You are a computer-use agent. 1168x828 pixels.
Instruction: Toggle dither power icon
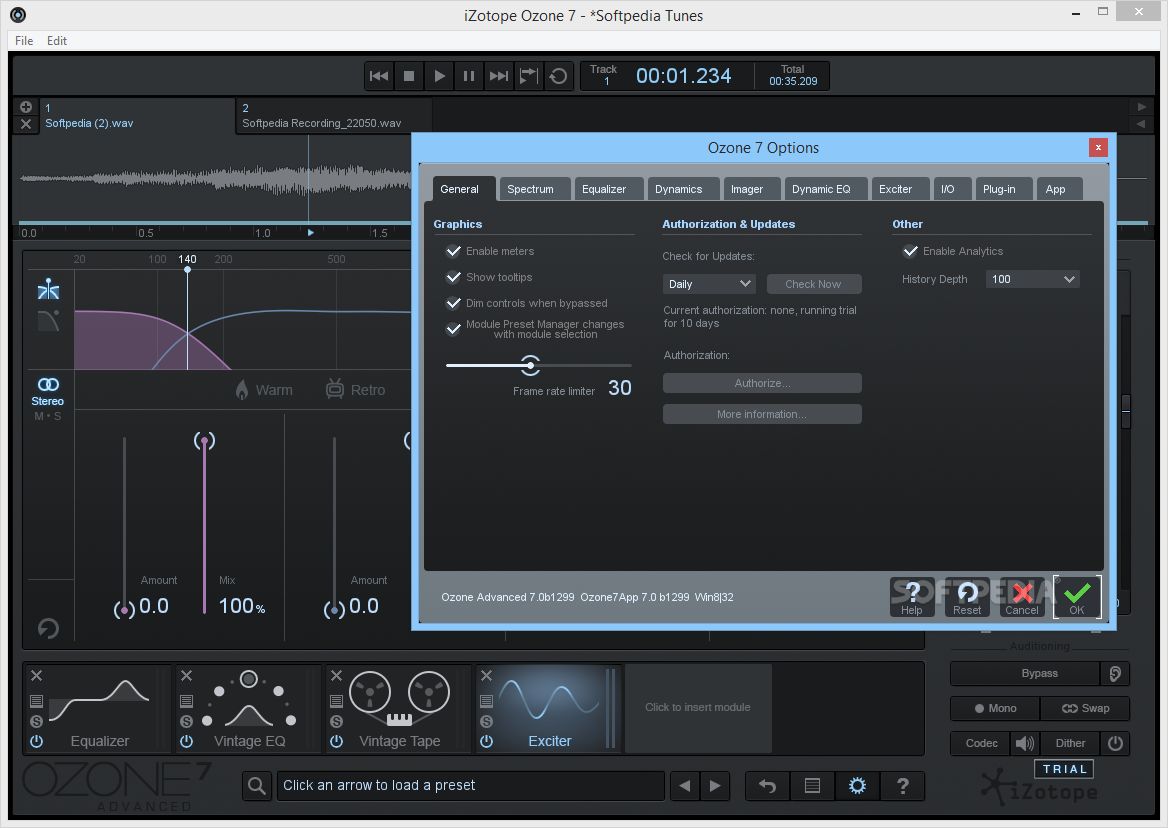1115,743
